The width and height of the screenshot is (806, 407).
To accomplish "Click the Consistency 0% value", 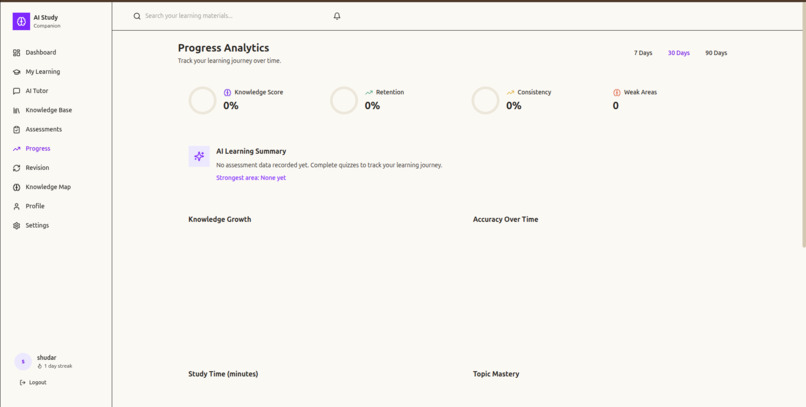I will [514, 106].
